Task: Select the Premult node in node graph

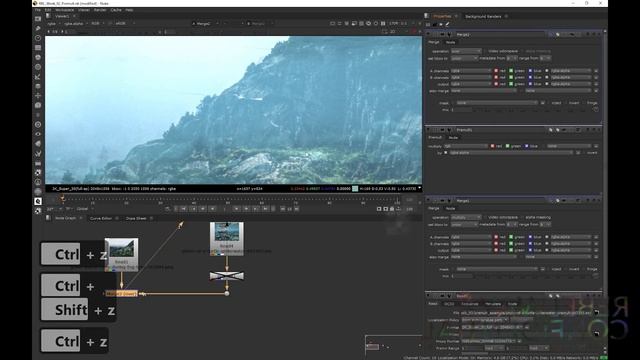Action: click(227, 276)
